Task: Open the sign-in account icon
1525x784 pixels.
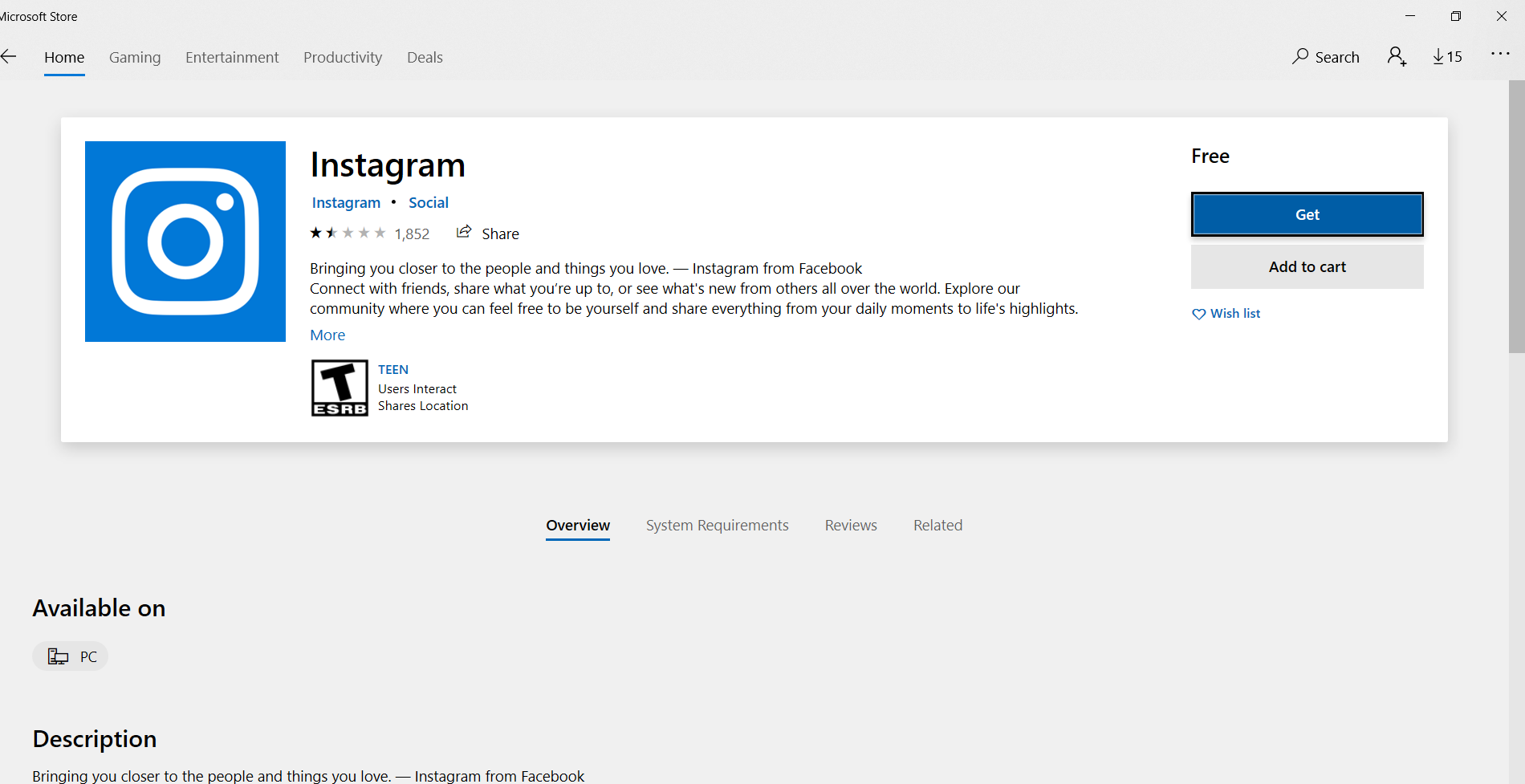Action: pos(1397,56)
